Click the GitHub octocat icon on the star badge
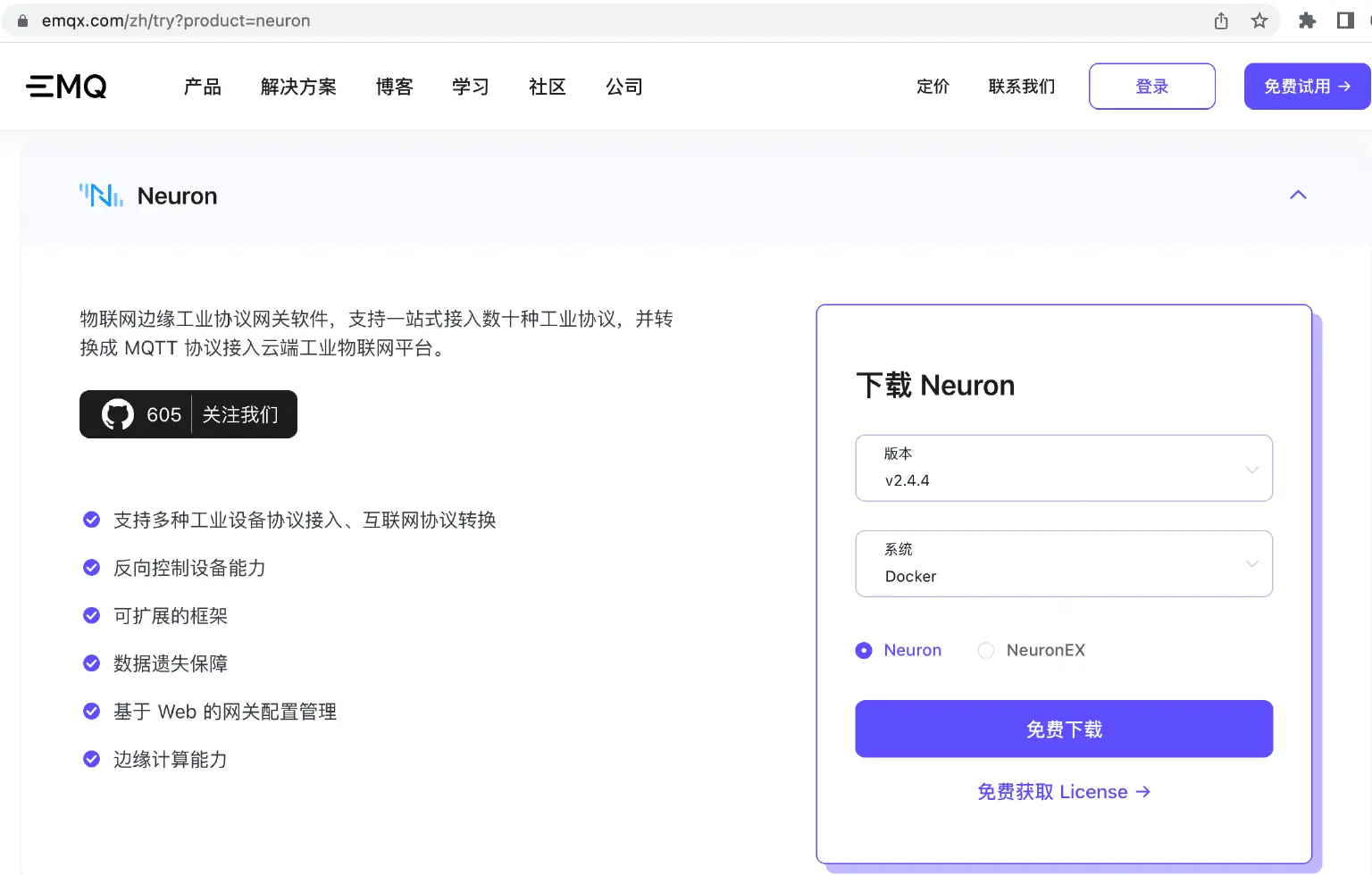 (117, 413)
